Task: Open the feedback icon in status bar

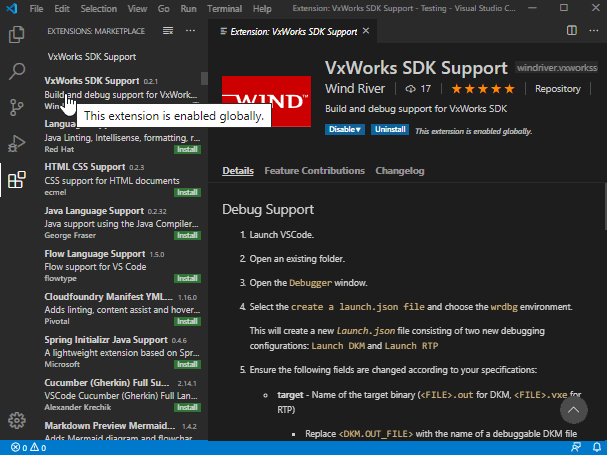Action: 576,448
